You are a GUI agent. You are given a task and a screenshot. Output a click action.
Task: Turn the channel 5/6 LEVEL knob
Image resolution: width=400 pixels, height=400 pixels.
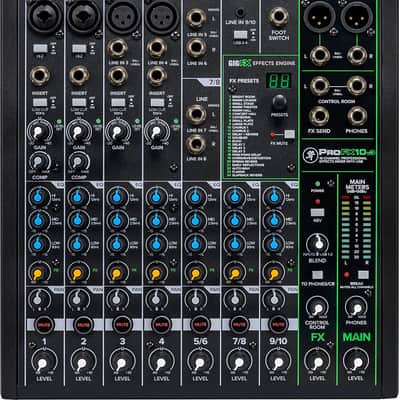point(200,362)
